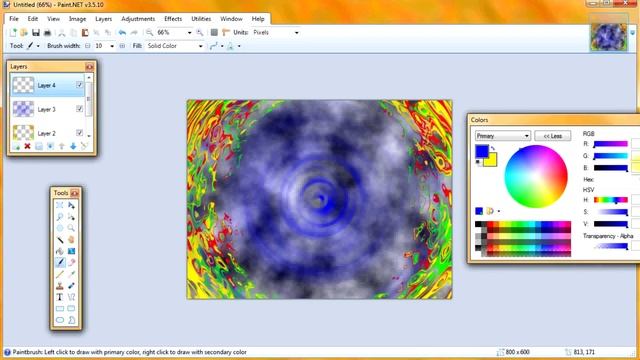
Task: Click the zoom out magnifier icon
Action: [149, 33]
